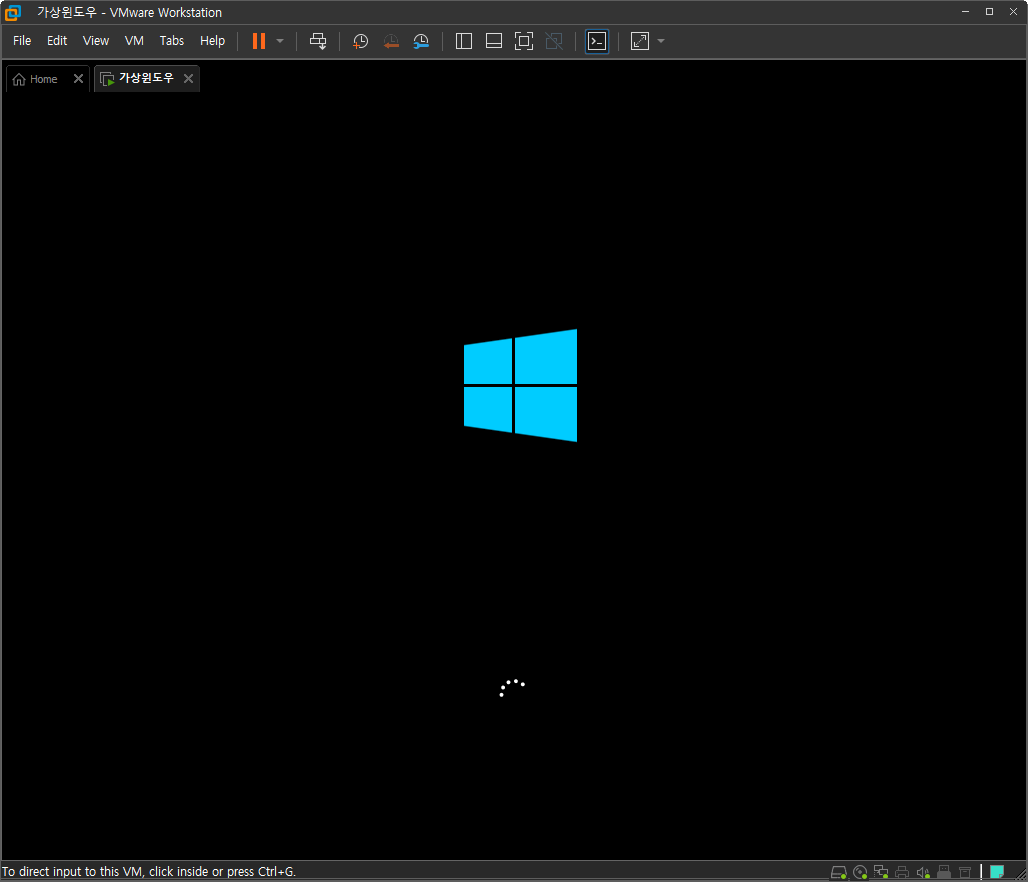Maximize the VMware Workstation window

(989, 12)
